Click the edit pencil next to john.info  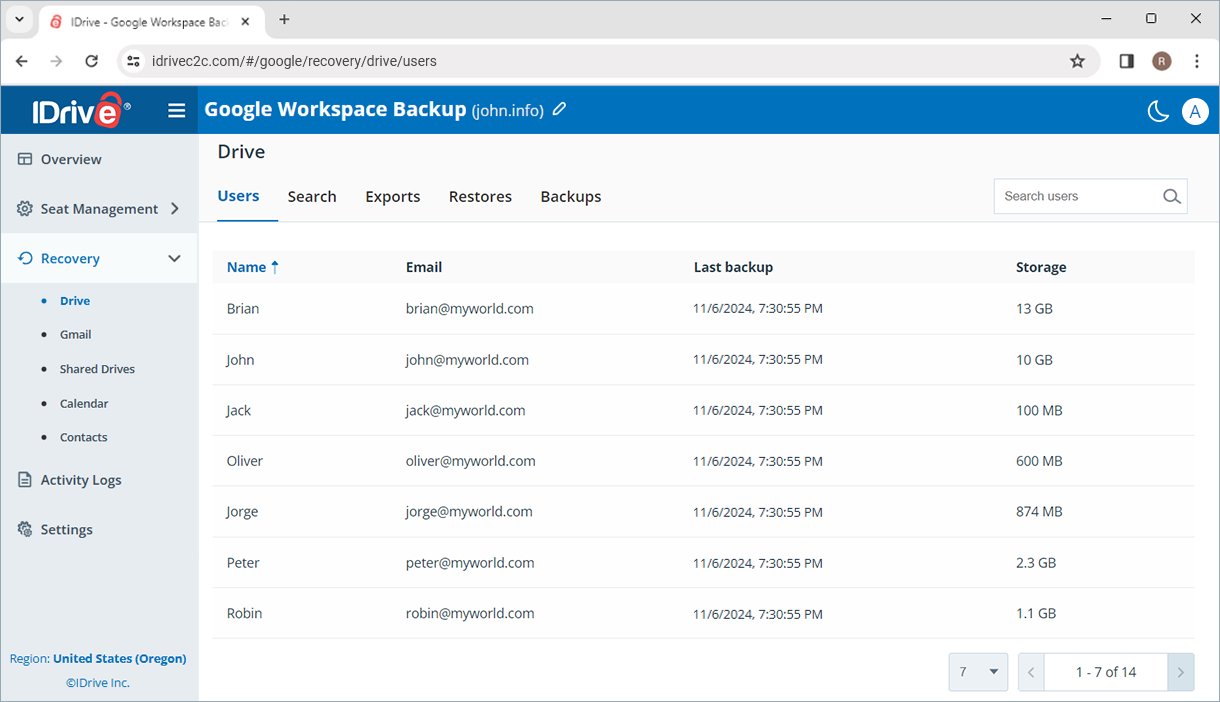(x=559, y=109)
